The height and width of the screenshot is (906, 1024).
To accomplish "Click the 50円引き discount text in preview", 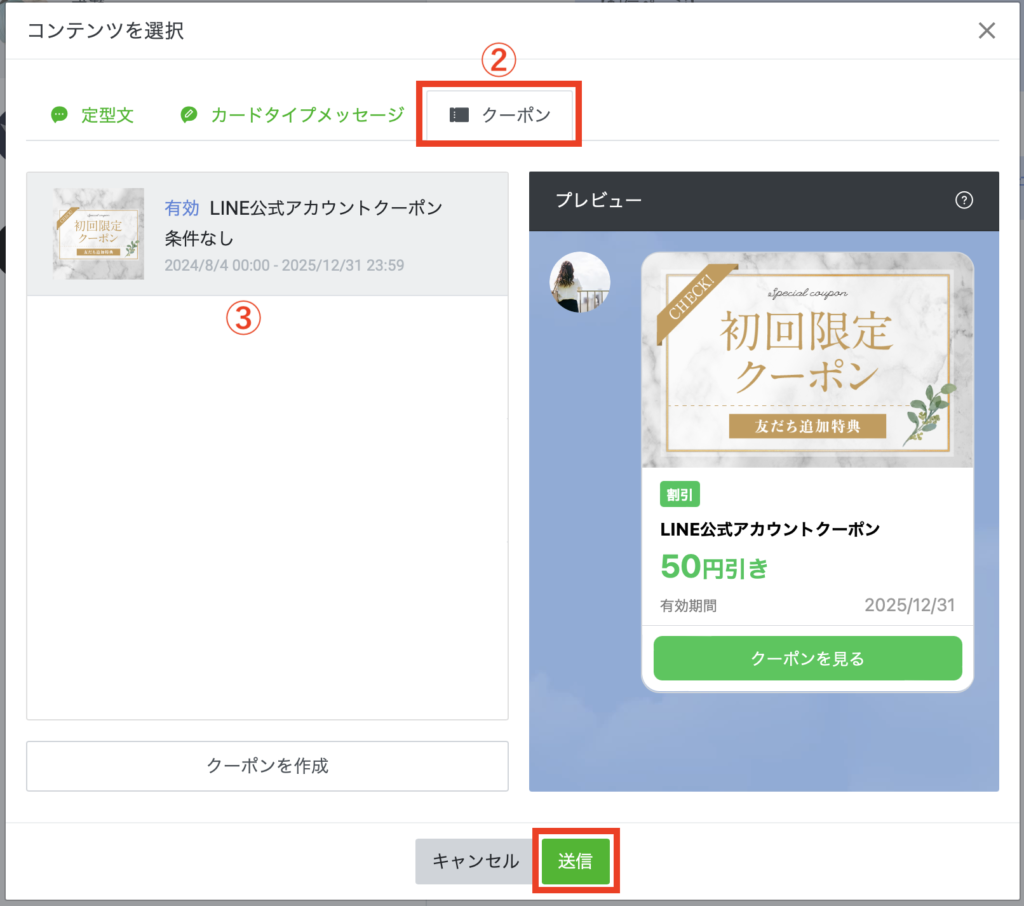I will point(714,568).
